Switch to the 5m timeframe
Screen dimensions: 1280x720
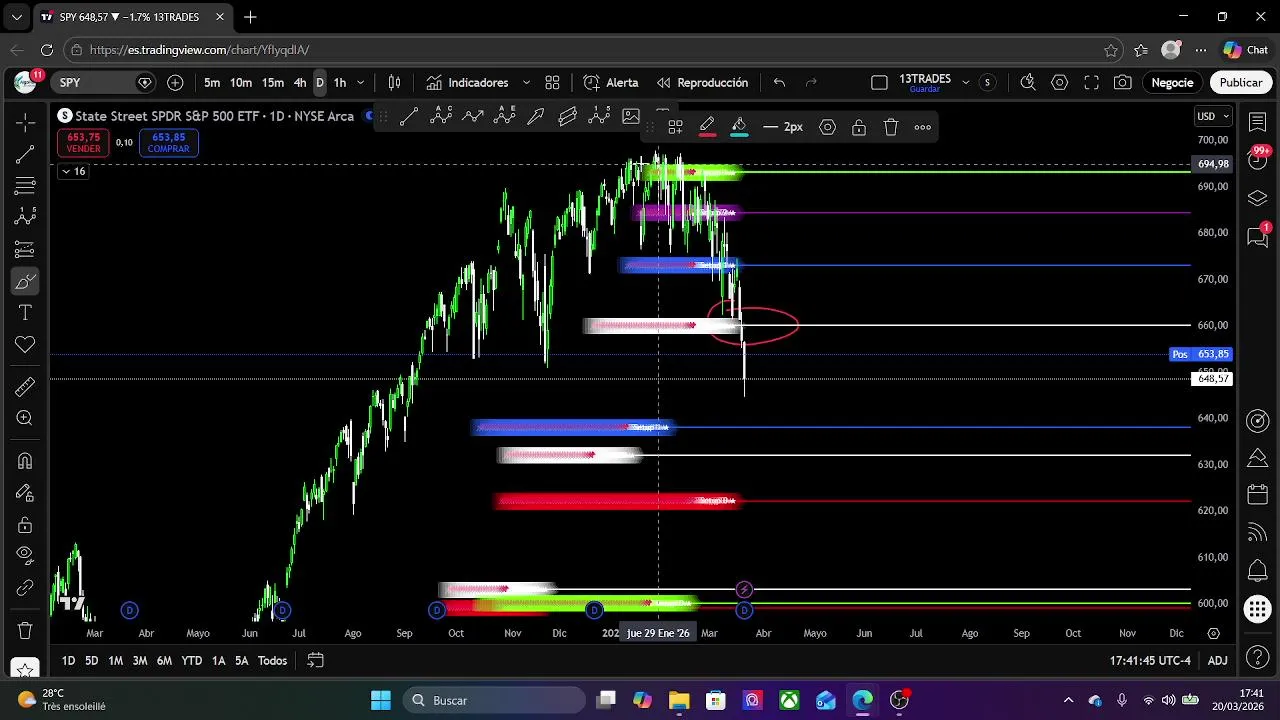click(212, 83)
